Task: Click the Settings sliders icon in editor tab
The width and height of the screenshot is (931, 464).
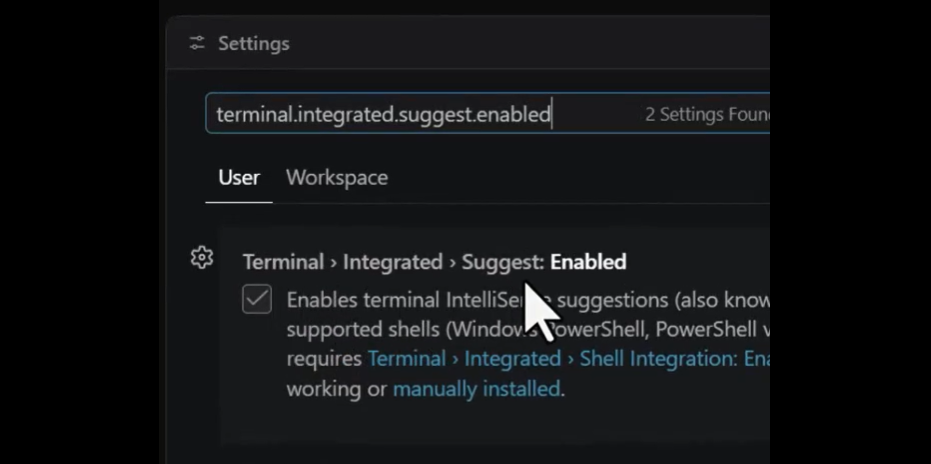Action: coord(197,43)
